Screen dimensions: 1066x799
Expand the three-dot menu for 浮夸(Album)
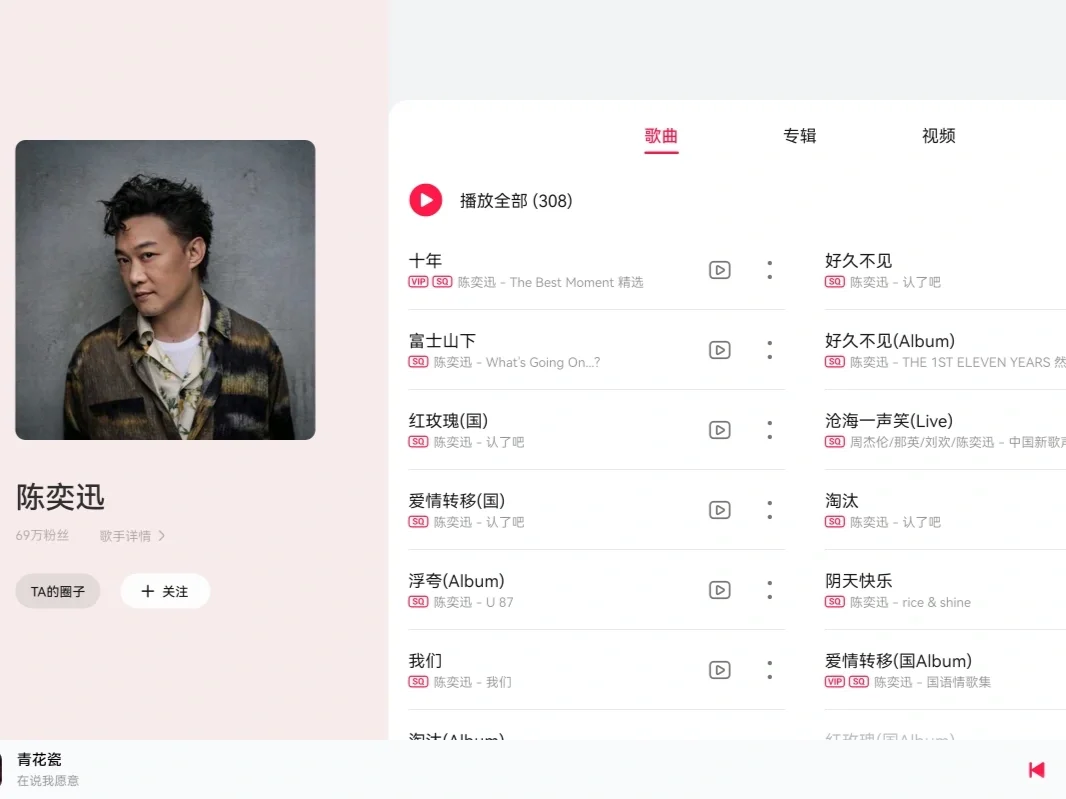(x=770, y=590)
